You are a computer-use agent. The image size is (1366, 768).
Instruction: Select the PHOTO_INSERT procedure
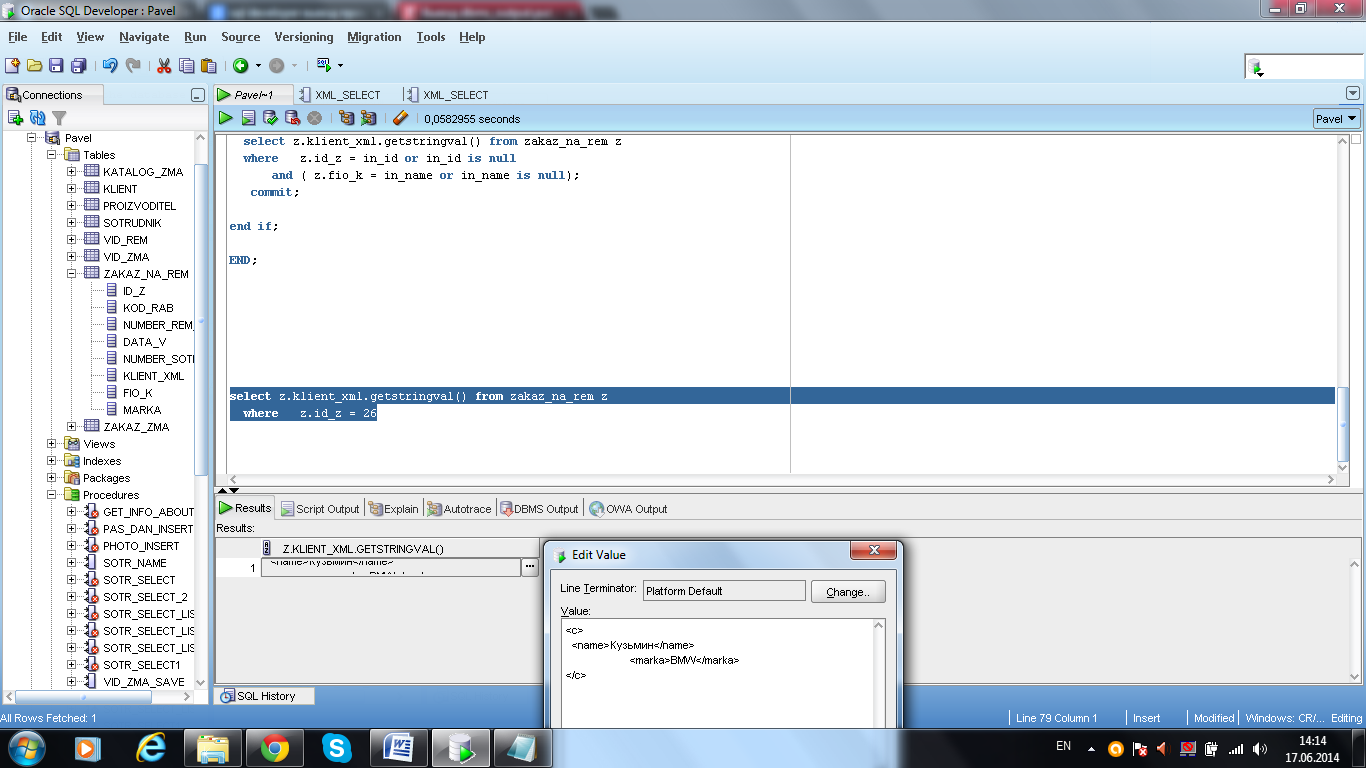141,546
